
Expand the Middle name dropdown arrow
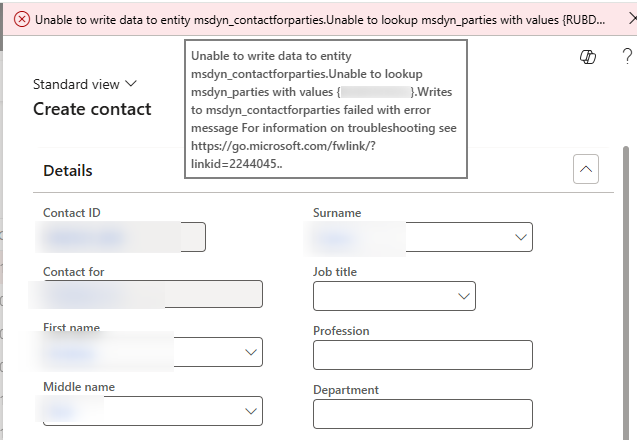click(251, 411)
